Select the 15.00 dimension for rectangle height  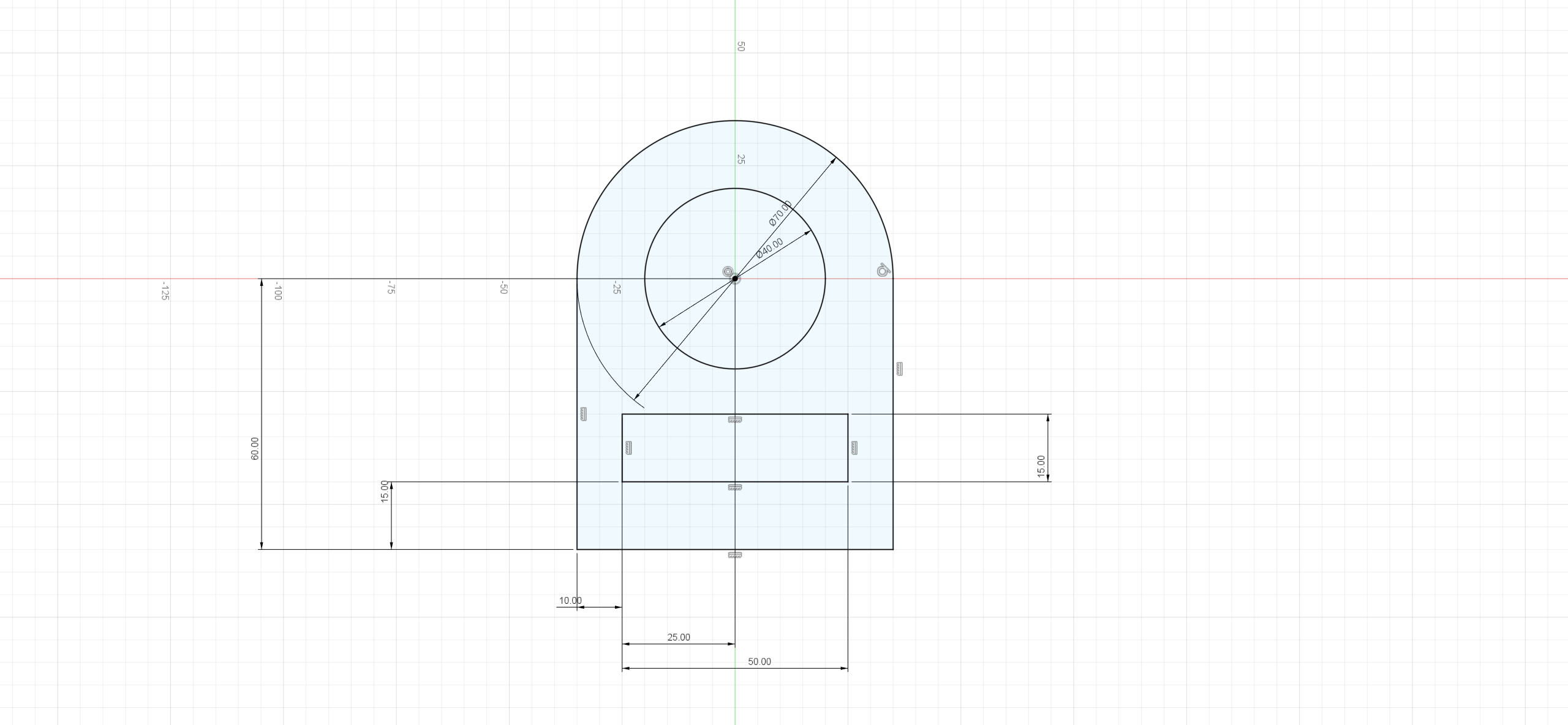pos(1041,467)
